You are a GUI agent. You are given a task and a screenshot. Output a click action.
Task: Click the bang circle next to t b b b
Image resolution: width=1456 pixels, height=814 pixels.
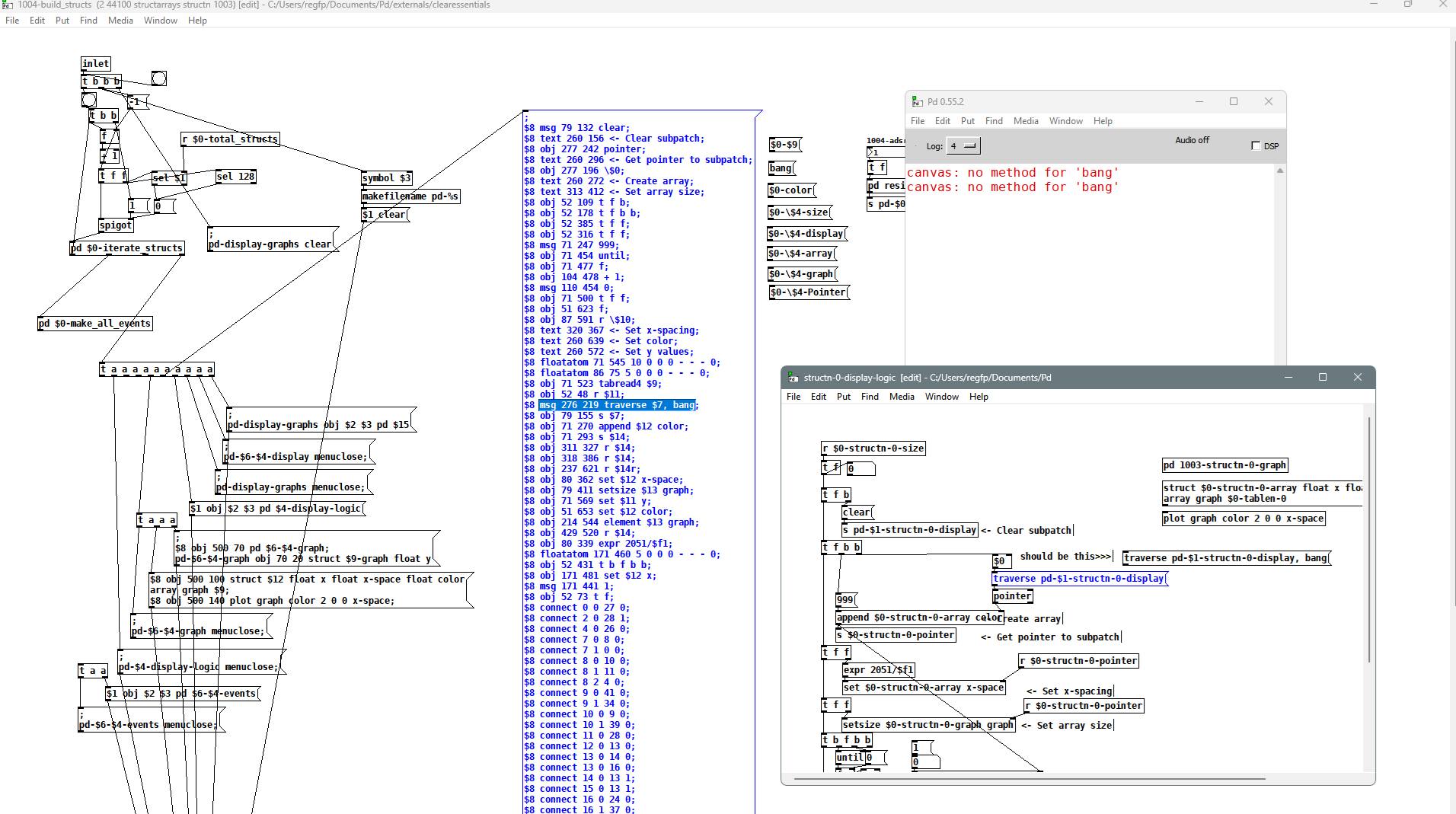[158, 78]
